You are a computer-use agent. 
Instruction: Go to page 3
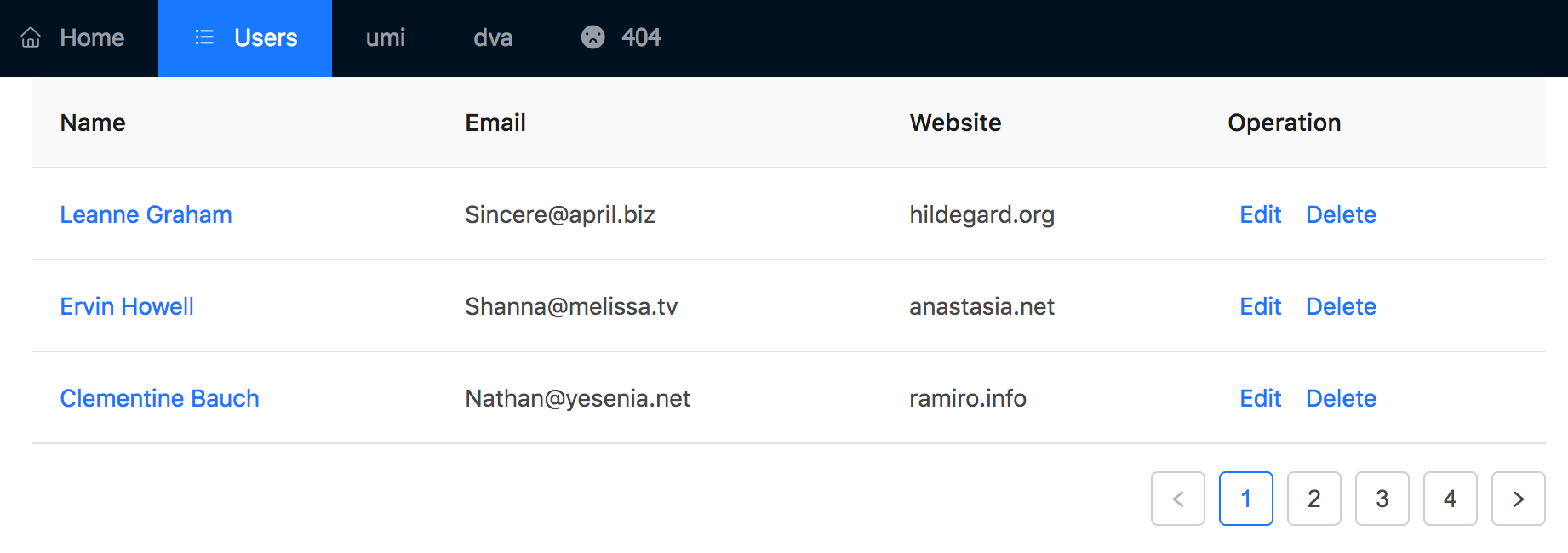pyautogui.click(x=1382, y=499)
